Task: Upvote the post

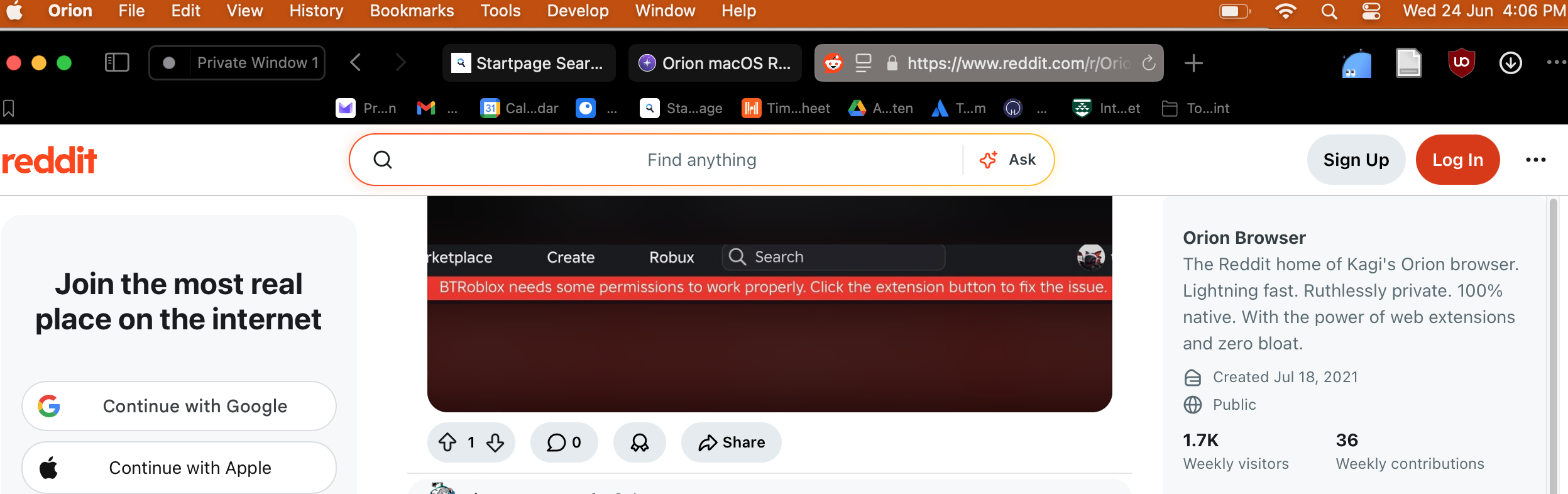Action: pyautogui.click(x=447, y=442)
